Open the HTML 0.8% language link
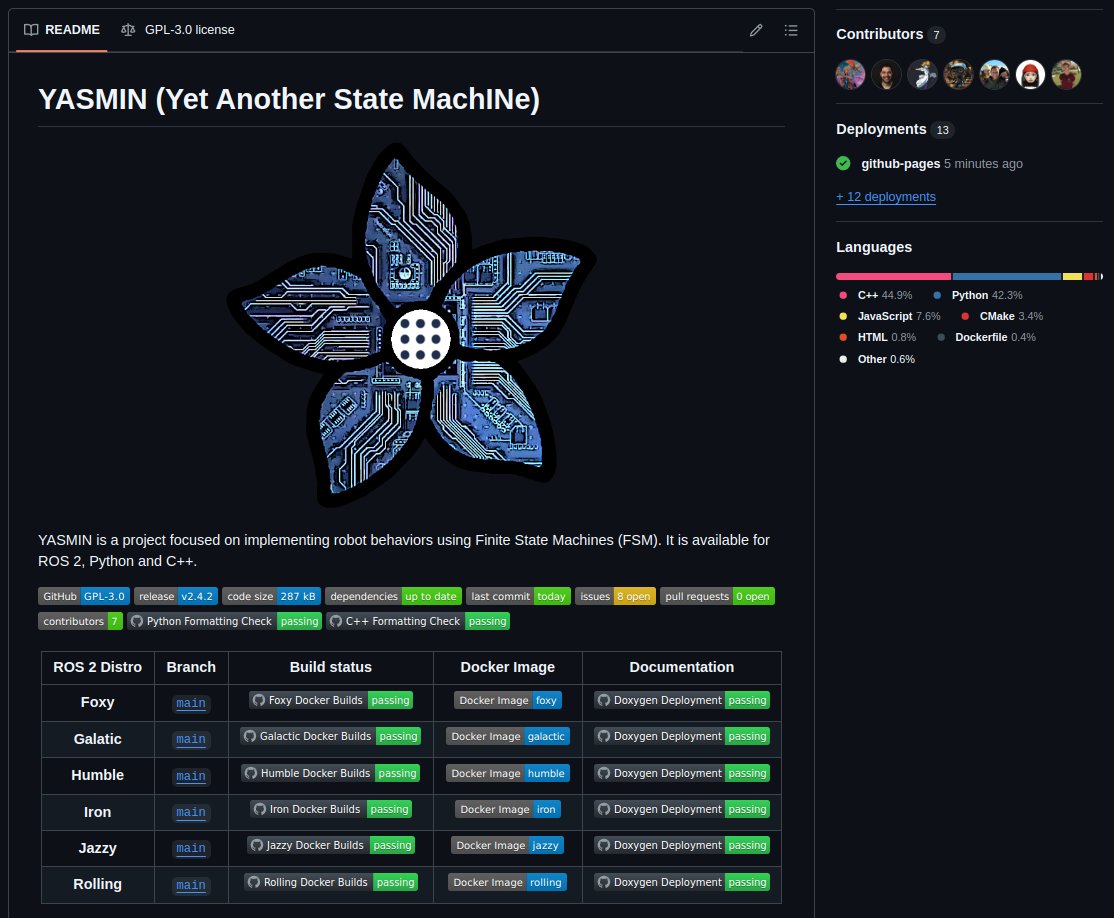The width and height of the screenshot is (1114, 918). pos(878,338)
